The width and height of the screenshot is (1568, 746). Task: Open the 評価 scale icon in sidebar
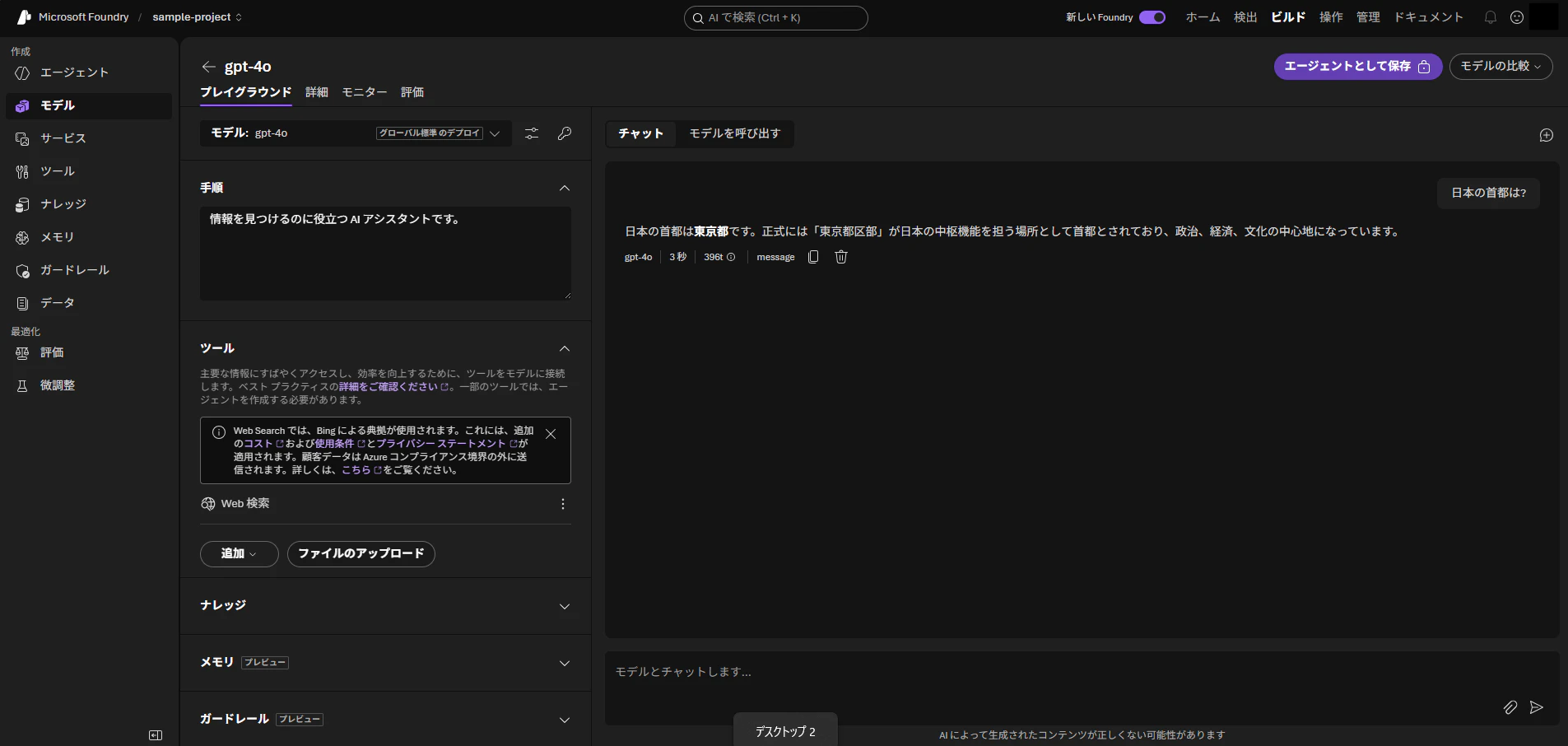coord(22,352)
